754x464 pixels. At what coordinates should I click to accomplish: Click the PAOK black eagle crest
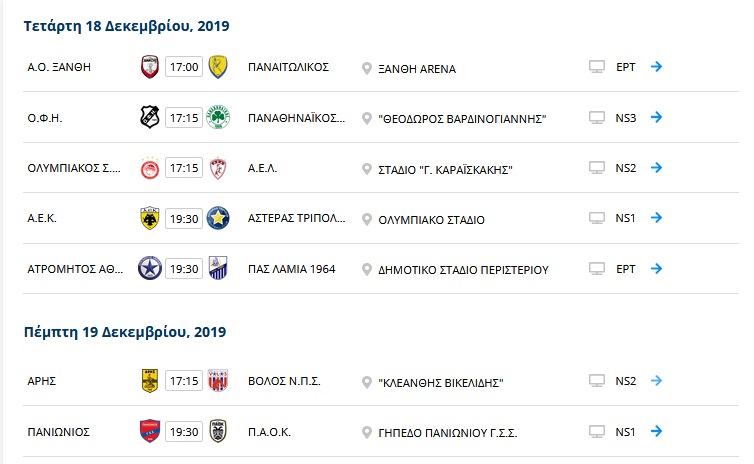click(218, 431)
